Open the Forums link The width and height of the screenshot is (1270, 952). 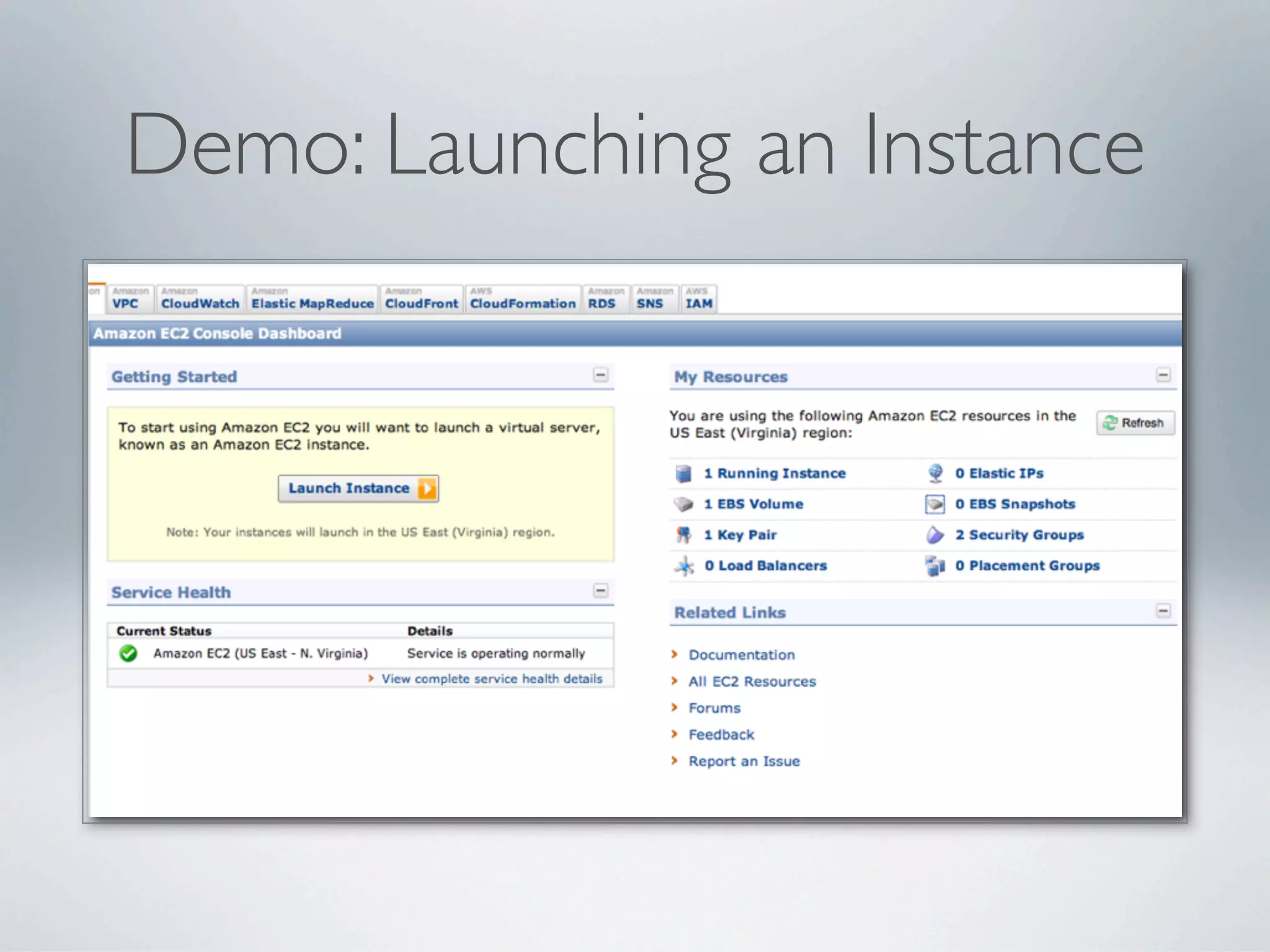[714, 708]
